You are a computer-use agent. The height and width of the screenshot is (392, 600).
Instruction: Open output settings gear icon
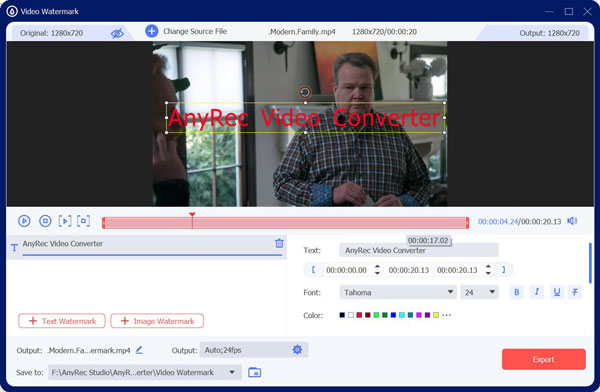(x=297, y=350)
